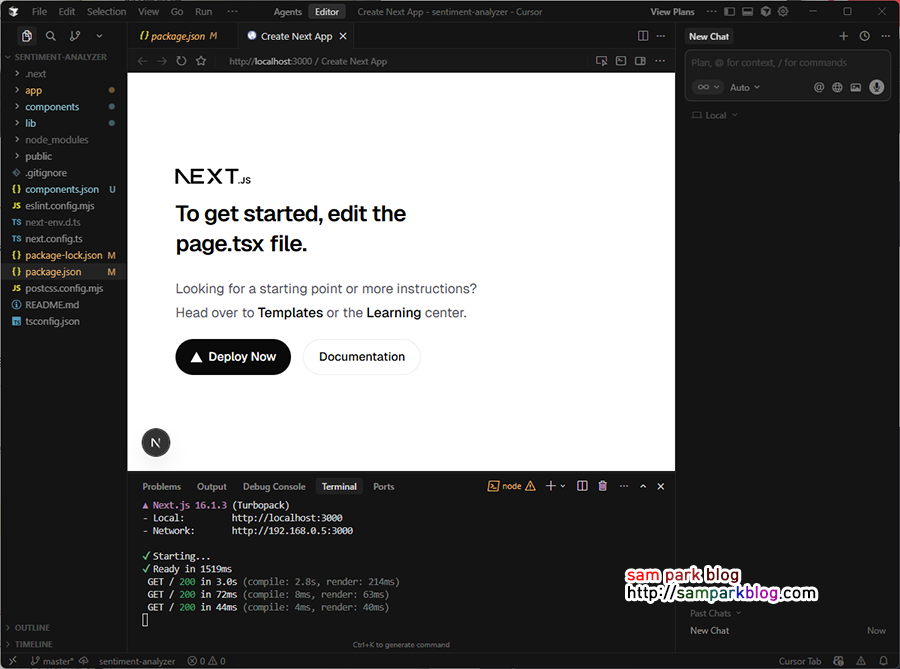This screenshot has width=900, height=669.
Task: Split the terminal
Action: (x=582, y=486)
